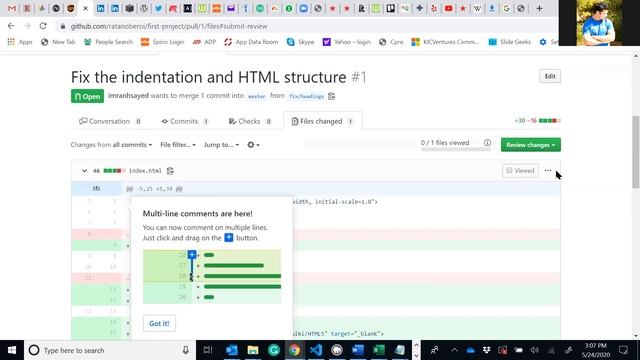This screenshot has height=360, width=640.
Task: Switch to the Commits tab
Action: tap(185, 121)
